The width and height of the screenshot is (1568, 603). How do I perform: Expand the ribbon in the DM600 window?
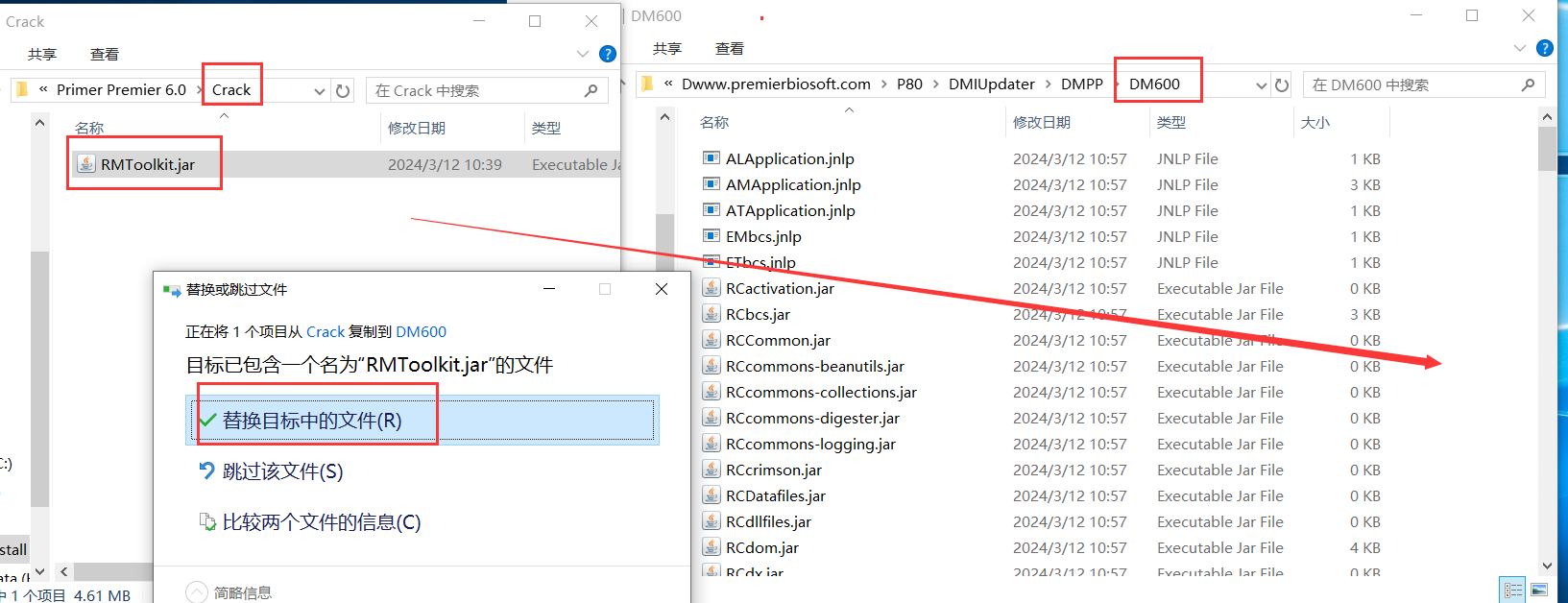coord(1519,48)
